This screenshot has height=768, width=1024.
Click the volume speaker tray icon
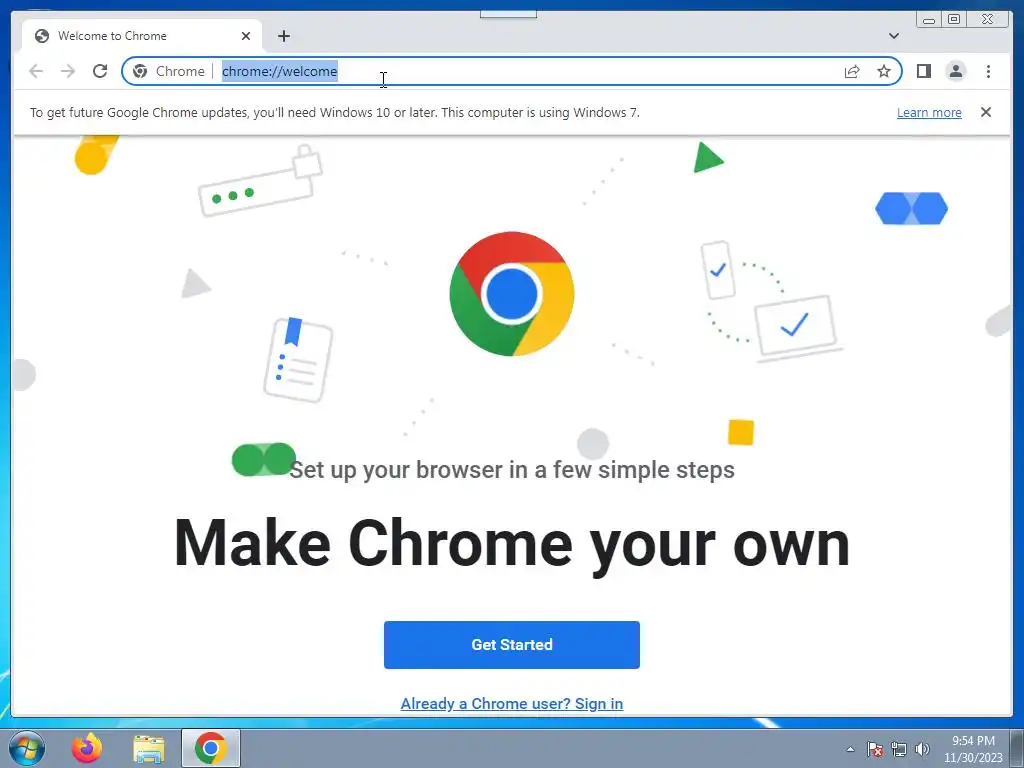click(922, 749)
